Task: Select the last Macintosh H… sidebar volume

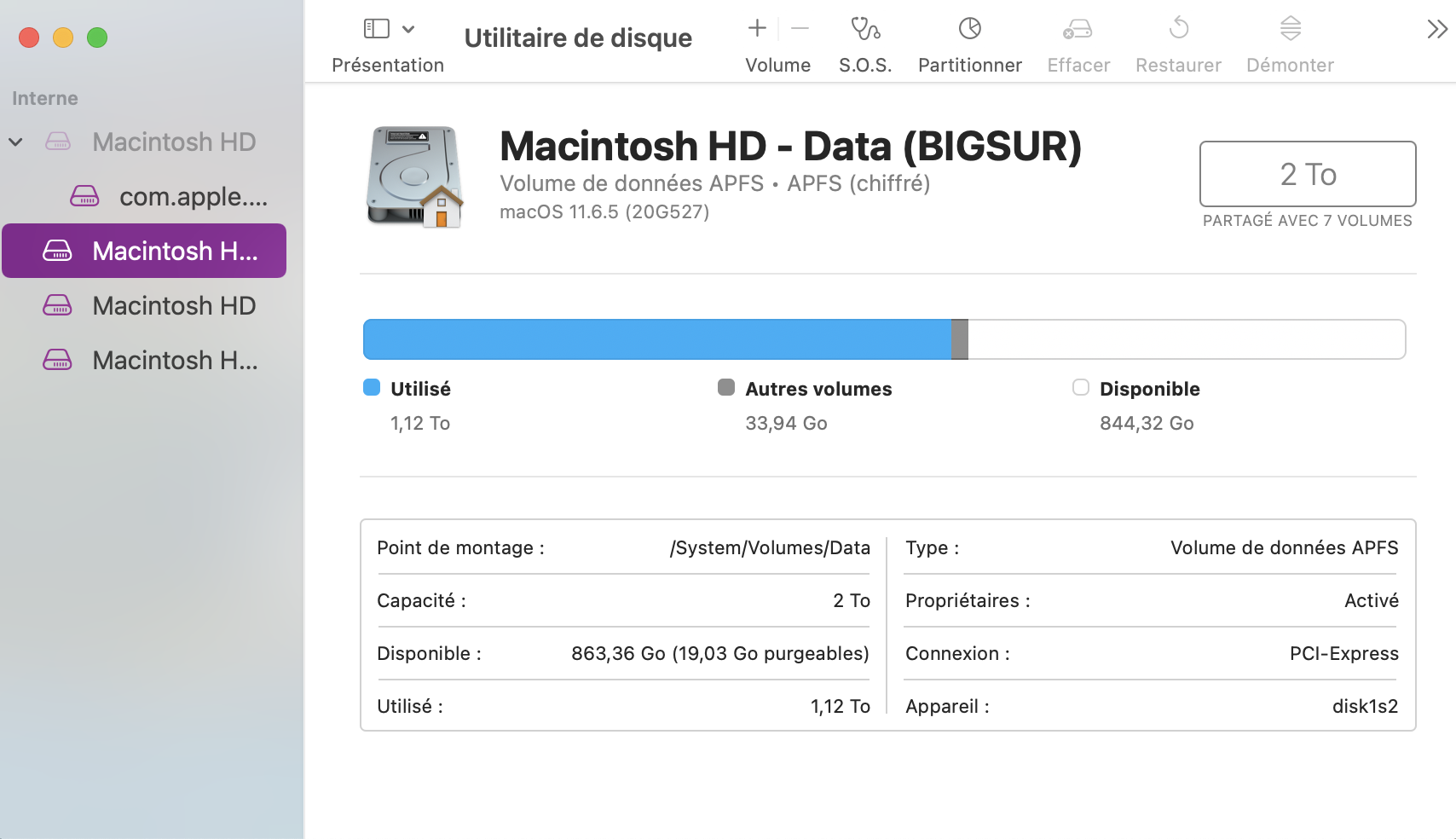Action: pos(149,360)
